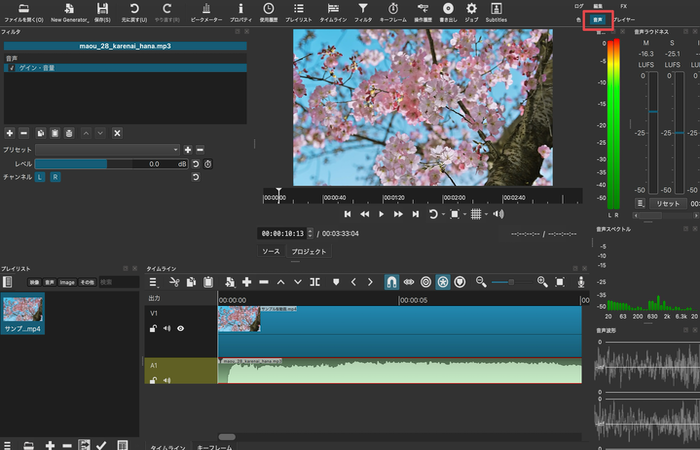Click the timeline zoom-to-fit icon
Image resolution: width=700 pixels, height=450 pixels.
coord(562,282)
